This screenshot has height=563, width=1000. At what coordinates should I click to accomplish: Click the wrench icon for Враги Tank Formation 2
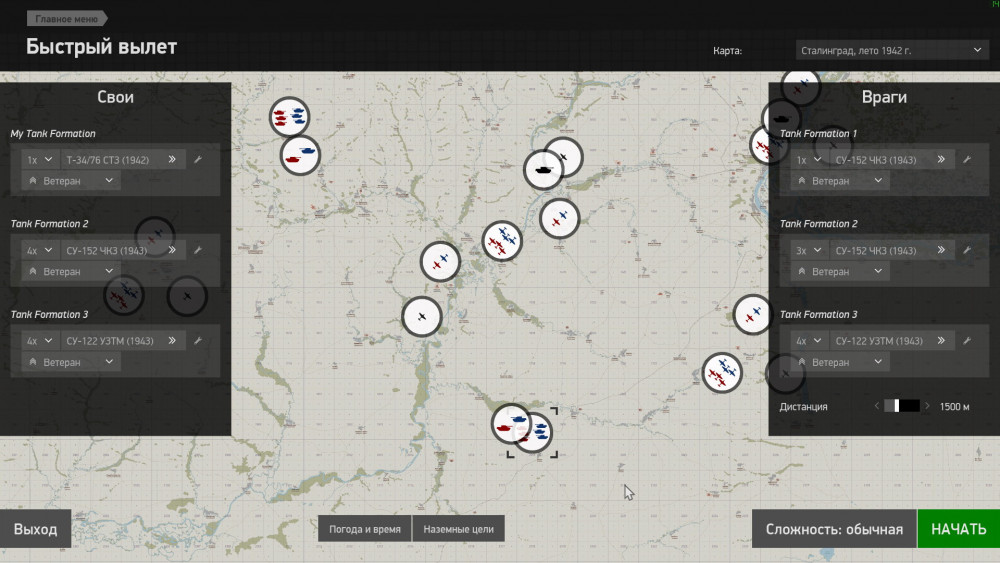click(967, 250)
